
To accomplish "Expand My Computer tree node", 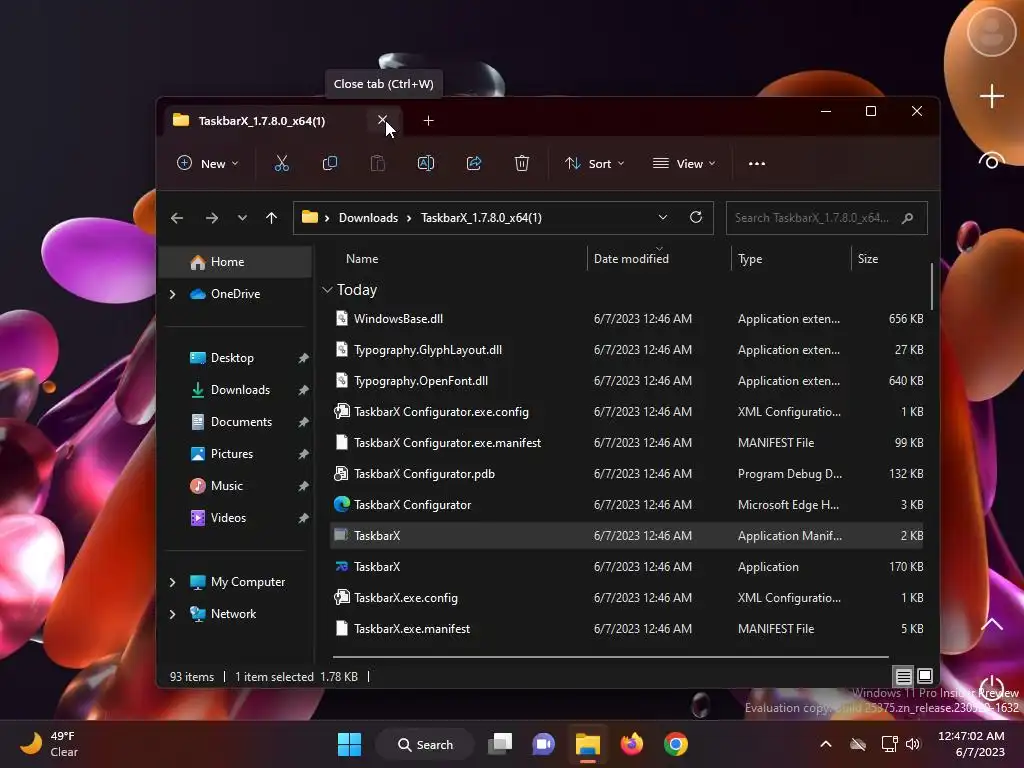I will pyautogui.click(x=172, y=582).
